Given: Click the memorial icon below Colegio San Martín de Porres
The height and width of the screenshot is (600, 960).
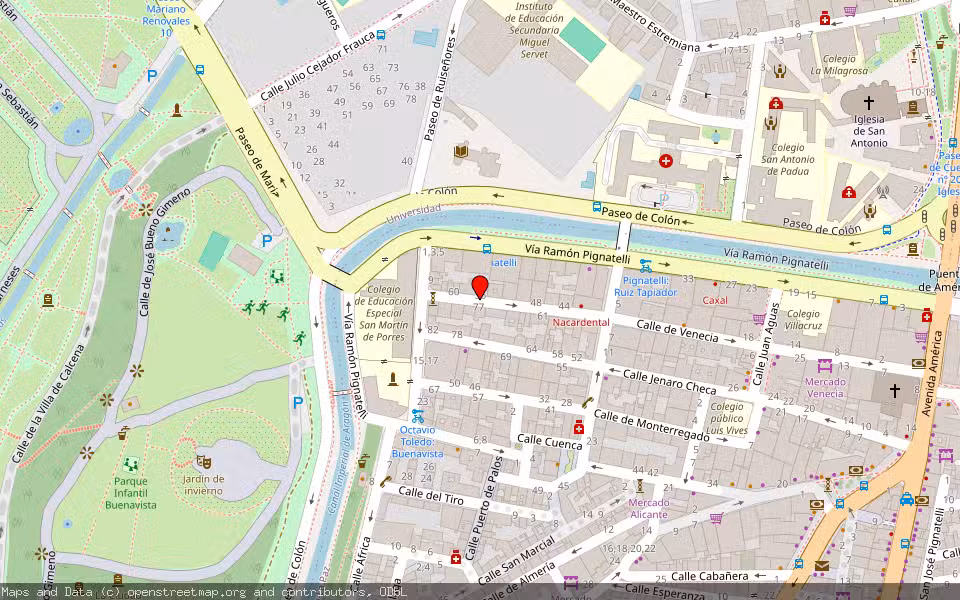Looking at the screenshot, I should point(392,380).
